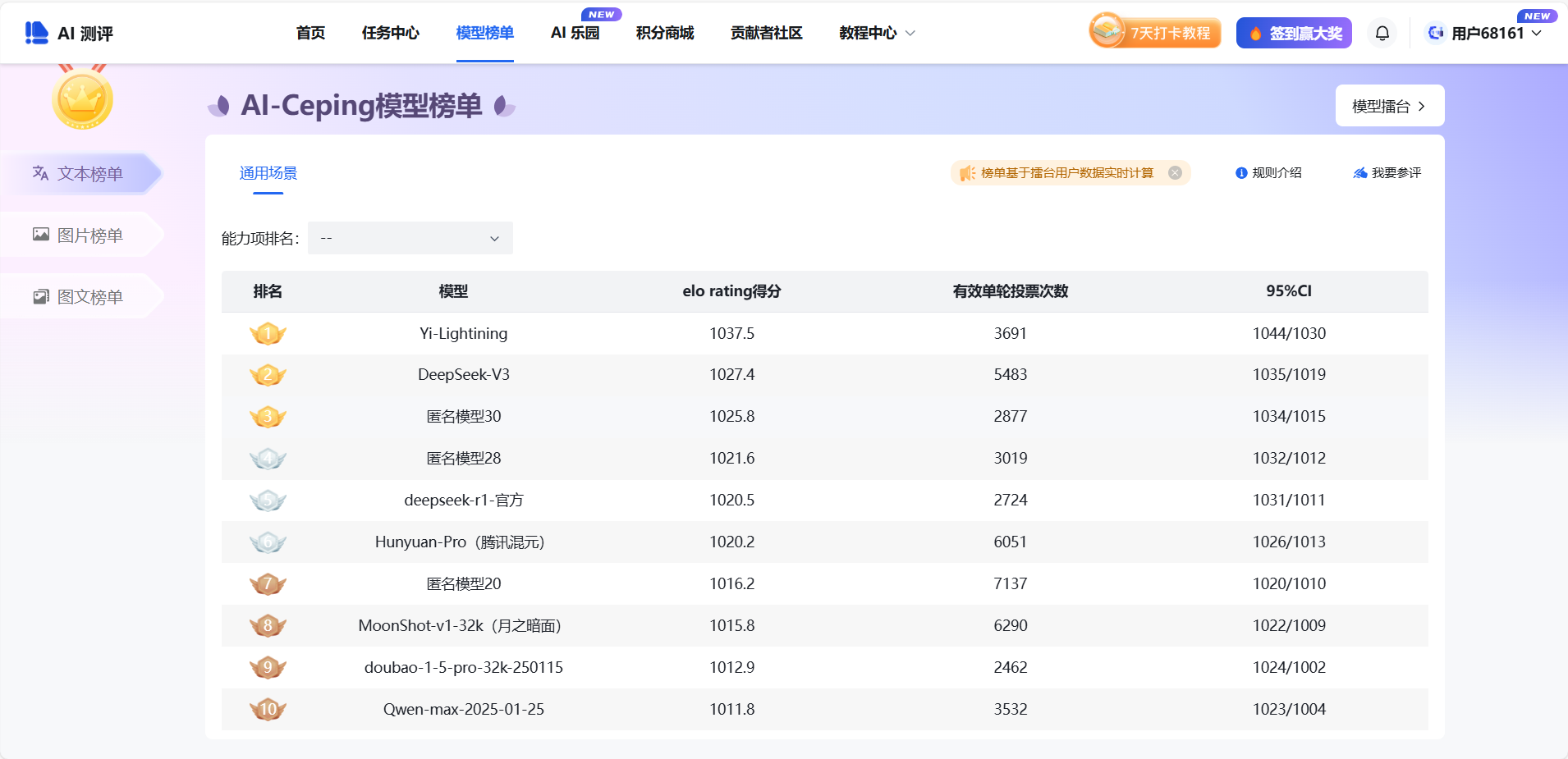
Task: Select 图文榜单 in the sidebar
Action: tap(80, 296)
